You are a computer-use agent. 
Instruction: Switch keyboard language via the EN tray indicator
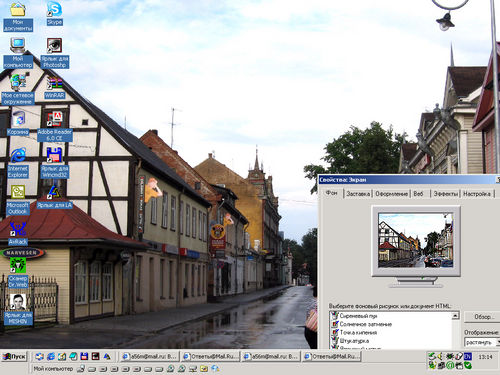click(x=468, y=357)
